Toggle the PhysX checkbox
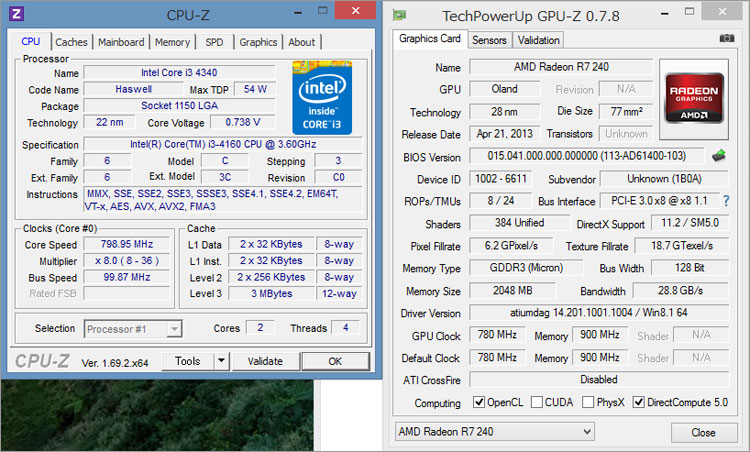 [589, 402]
